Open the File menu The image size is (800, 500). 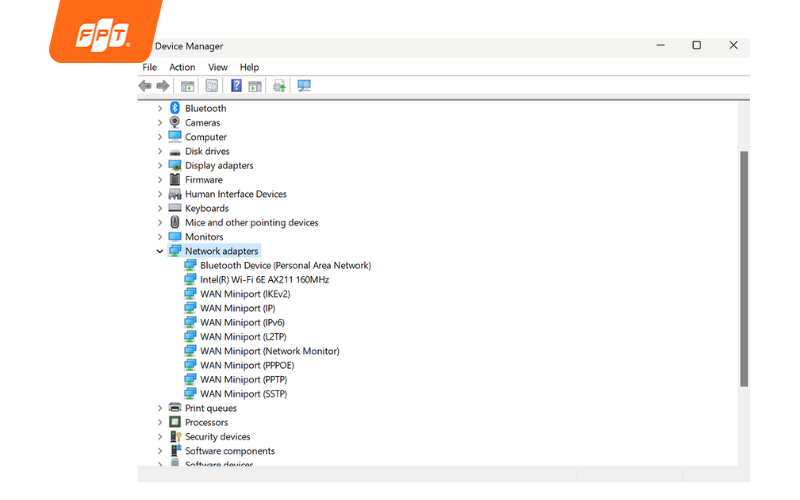150,67
